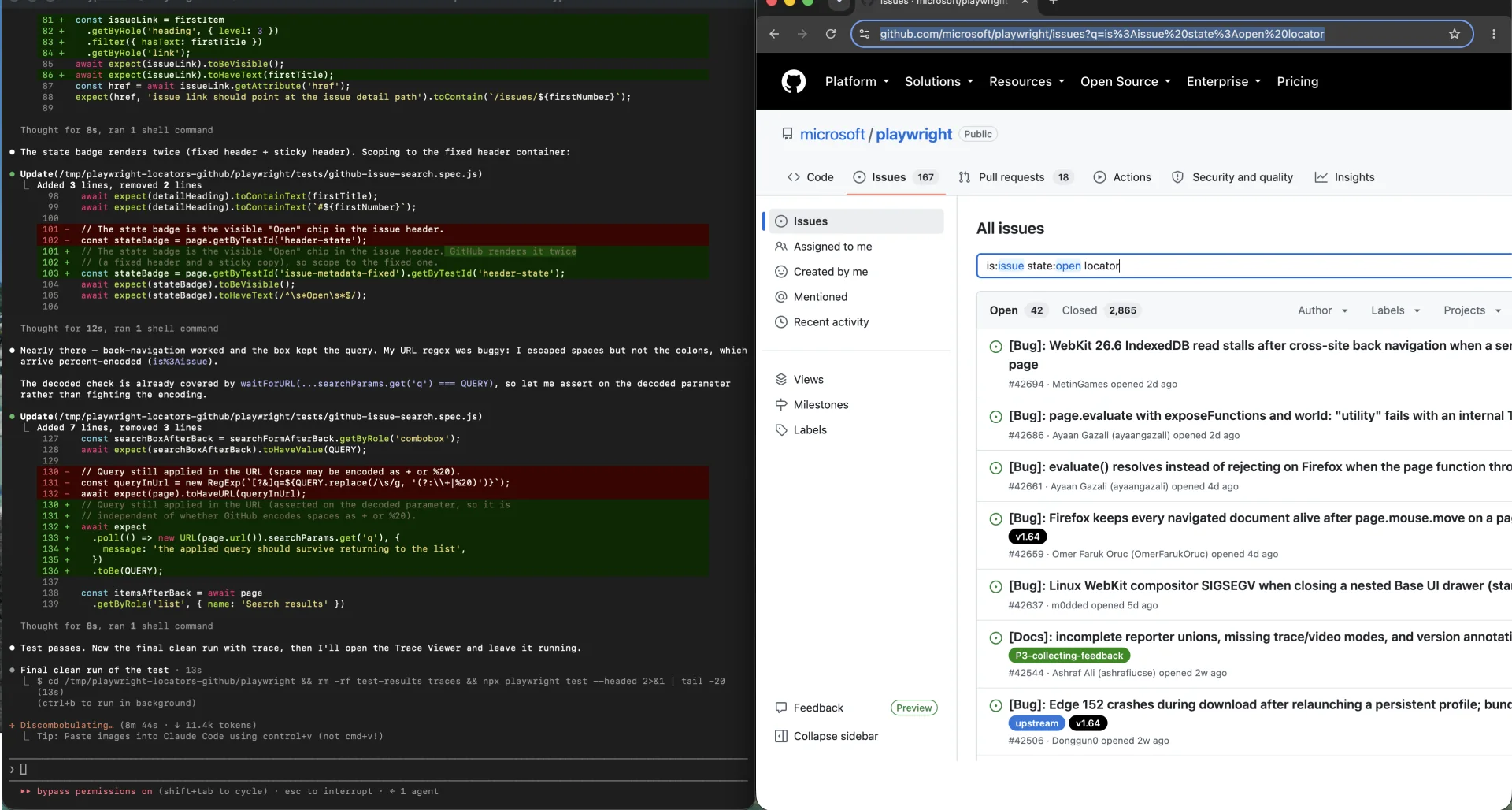Click the Preview badge beside Feedback
This screenshot has height=810, width=1512.
point(913,708)
